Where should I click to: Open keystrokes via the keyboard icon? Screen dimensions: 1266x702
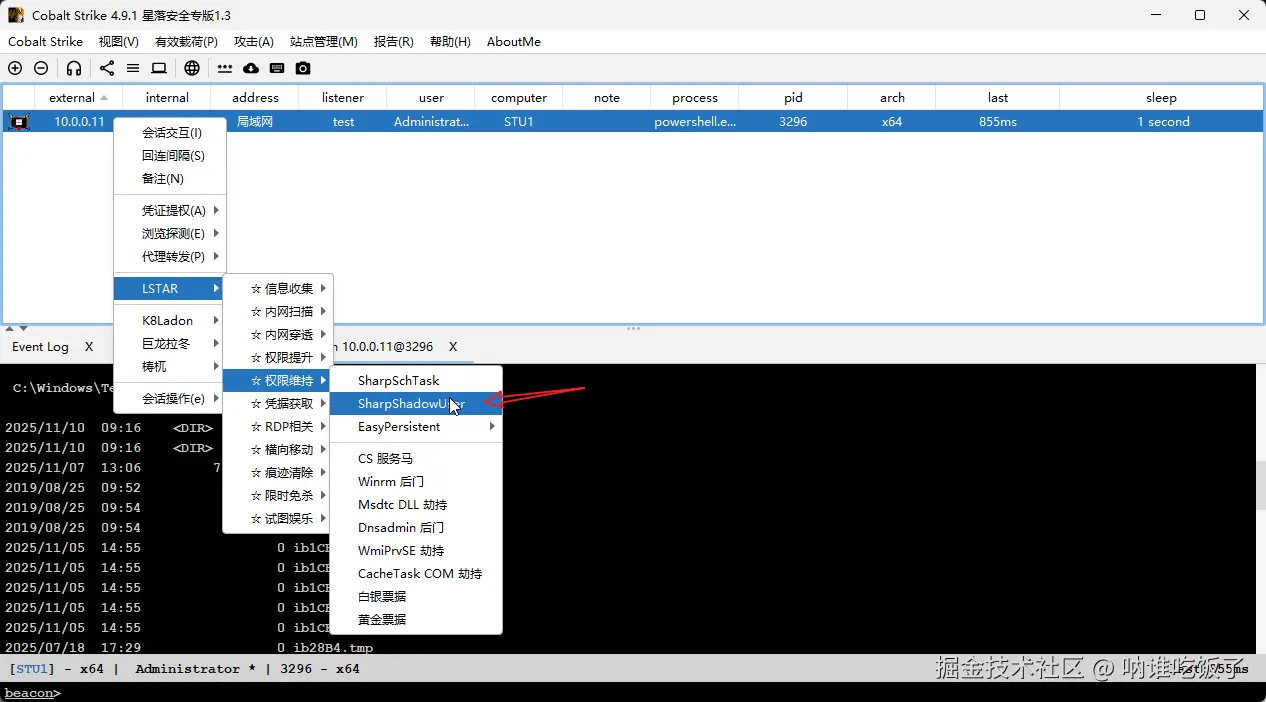pos(277,68)
